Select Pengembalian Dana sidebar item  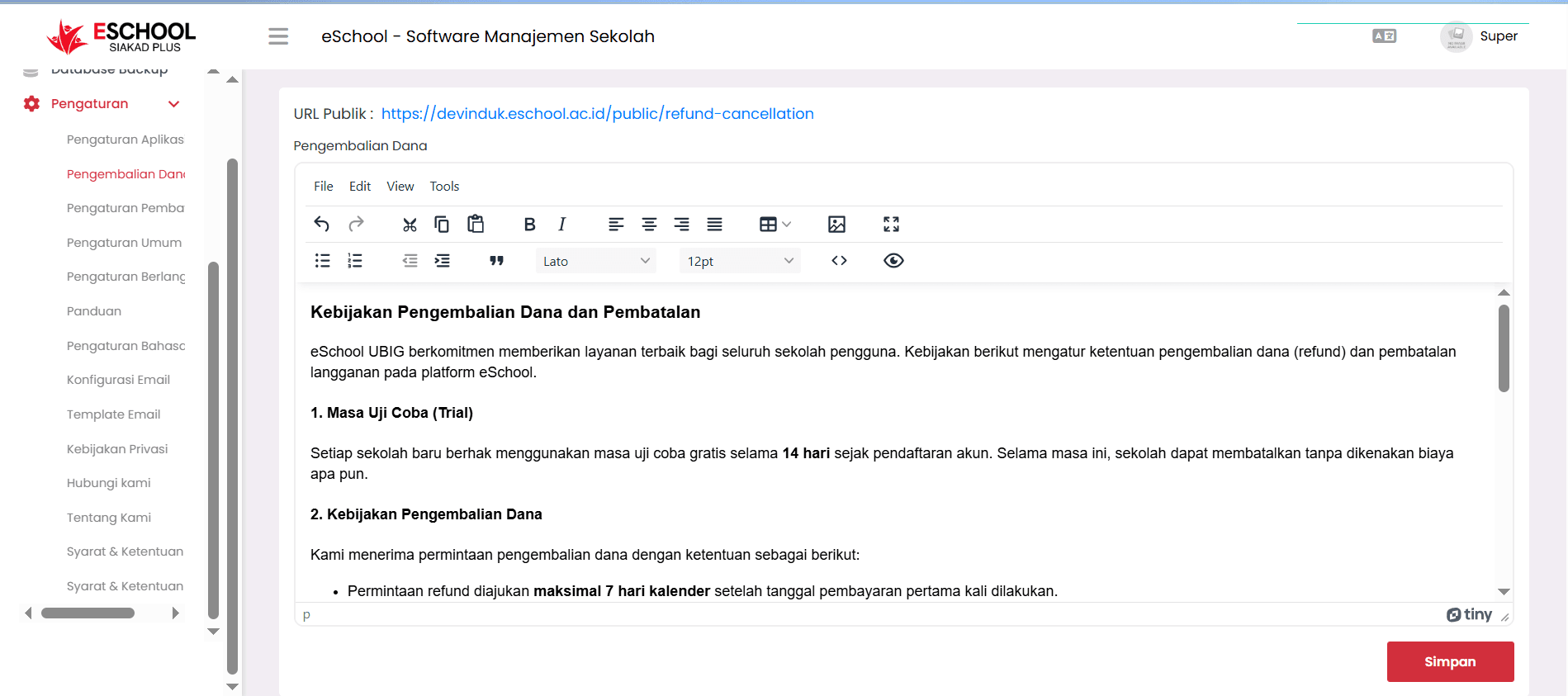click(x=126, y=174)
